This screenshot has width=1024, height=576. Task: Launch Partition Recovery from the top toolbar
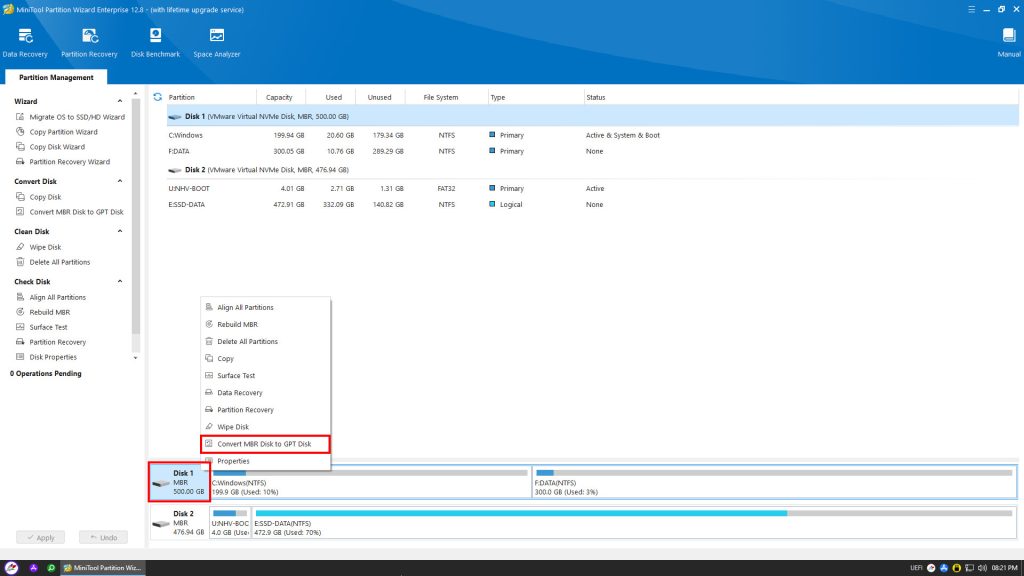click(x=89, y=43)
